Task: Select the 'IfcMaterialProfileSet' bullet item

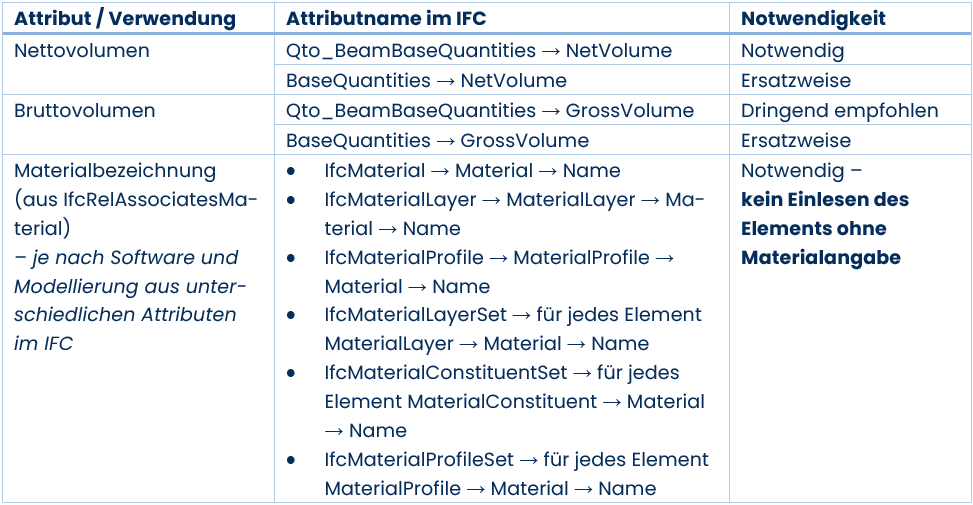Action: point(516,474)
